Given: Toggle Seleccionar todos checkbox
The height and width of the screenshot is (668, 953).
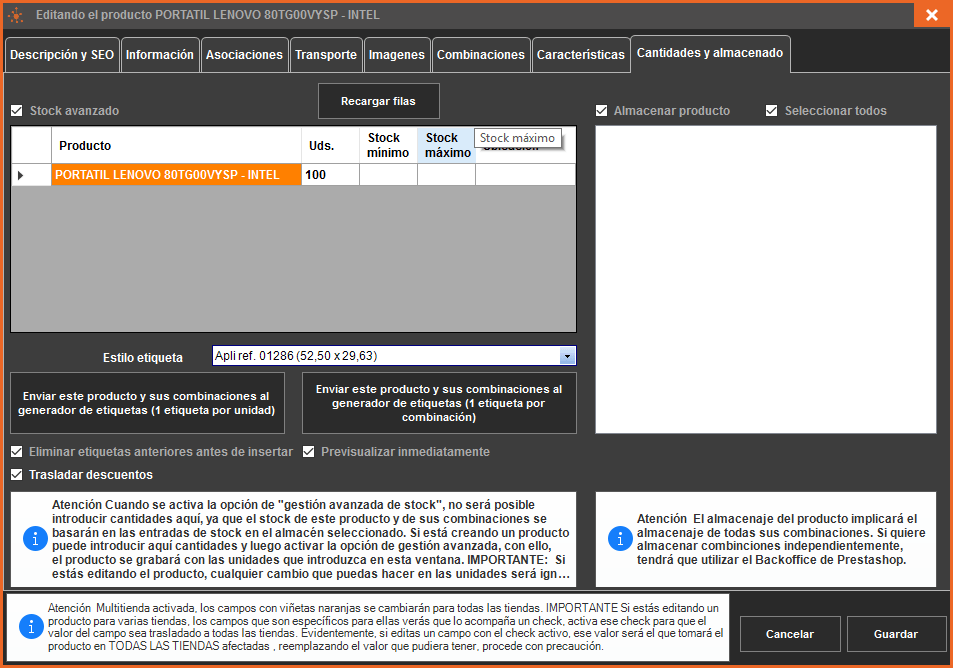Looking at the screenshot, I should tap(772, 111).
